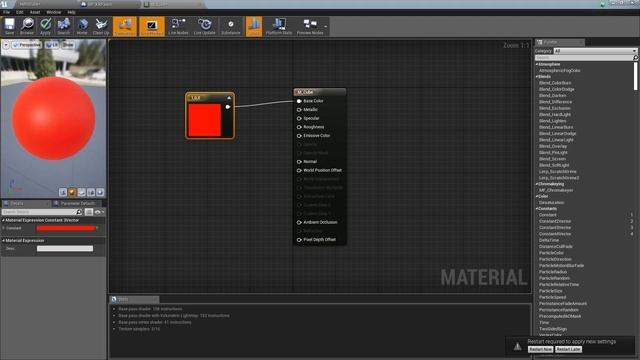Select Constant3Vector in the palette
640x360 pixels.
click(555, 227)
